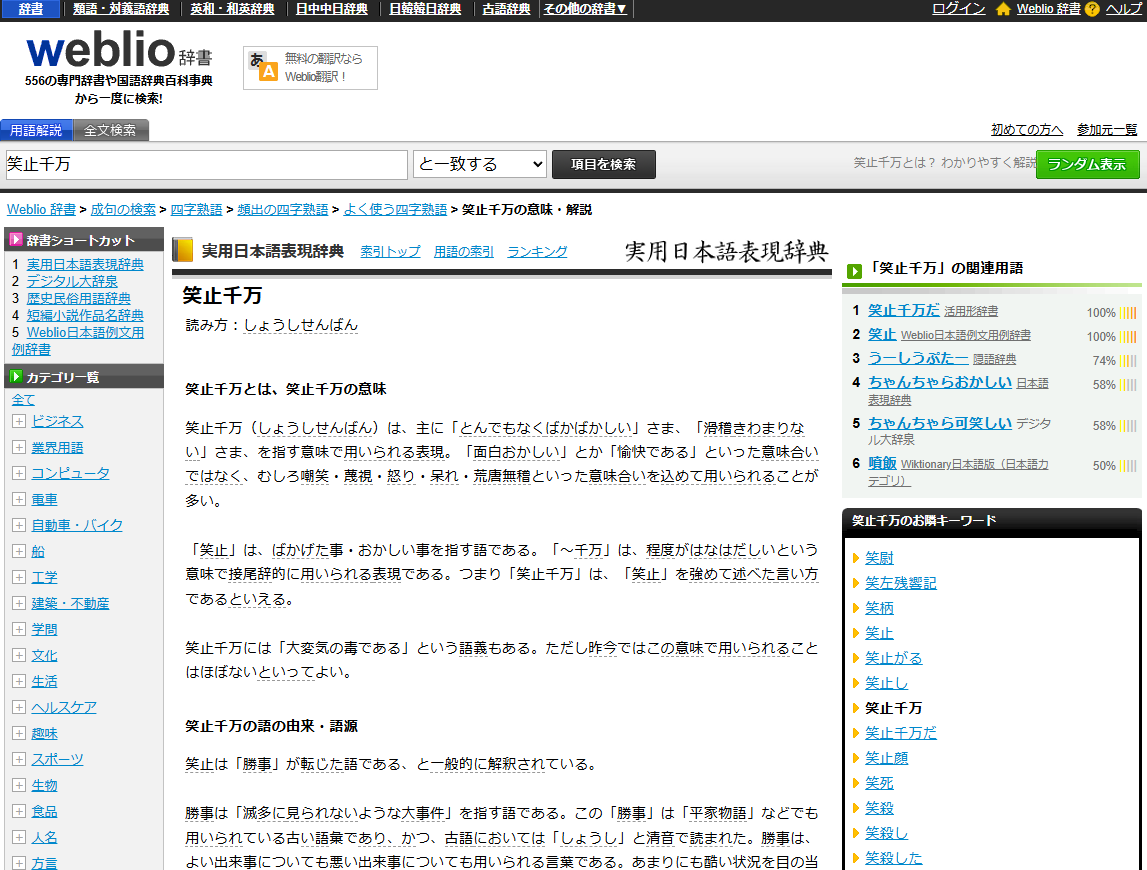Click the question mark help icon
The height and width of the screenshot is (870, 1147).
[1092, 9]
